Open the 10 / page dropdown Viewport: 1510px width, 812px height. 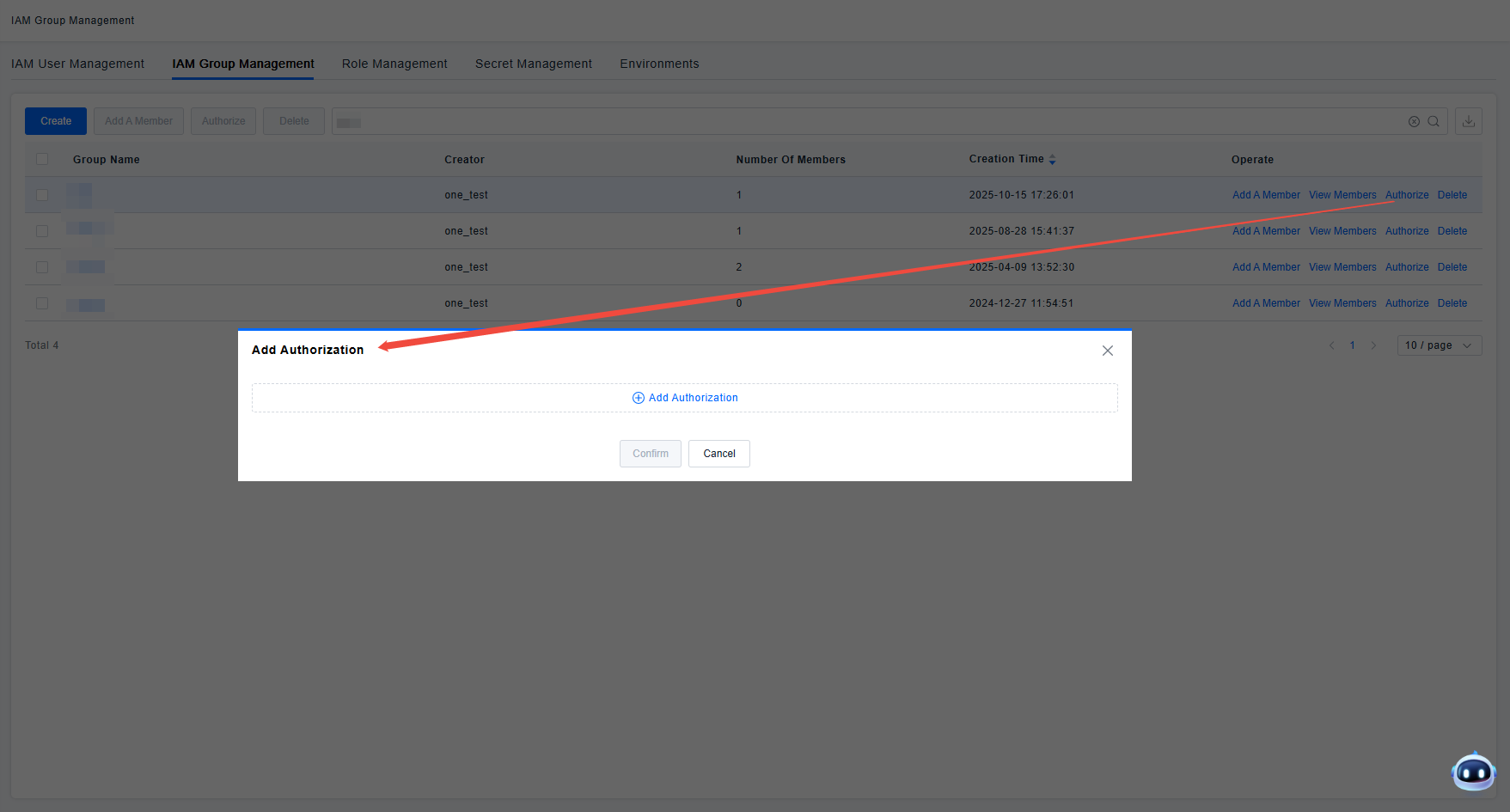1439,345
